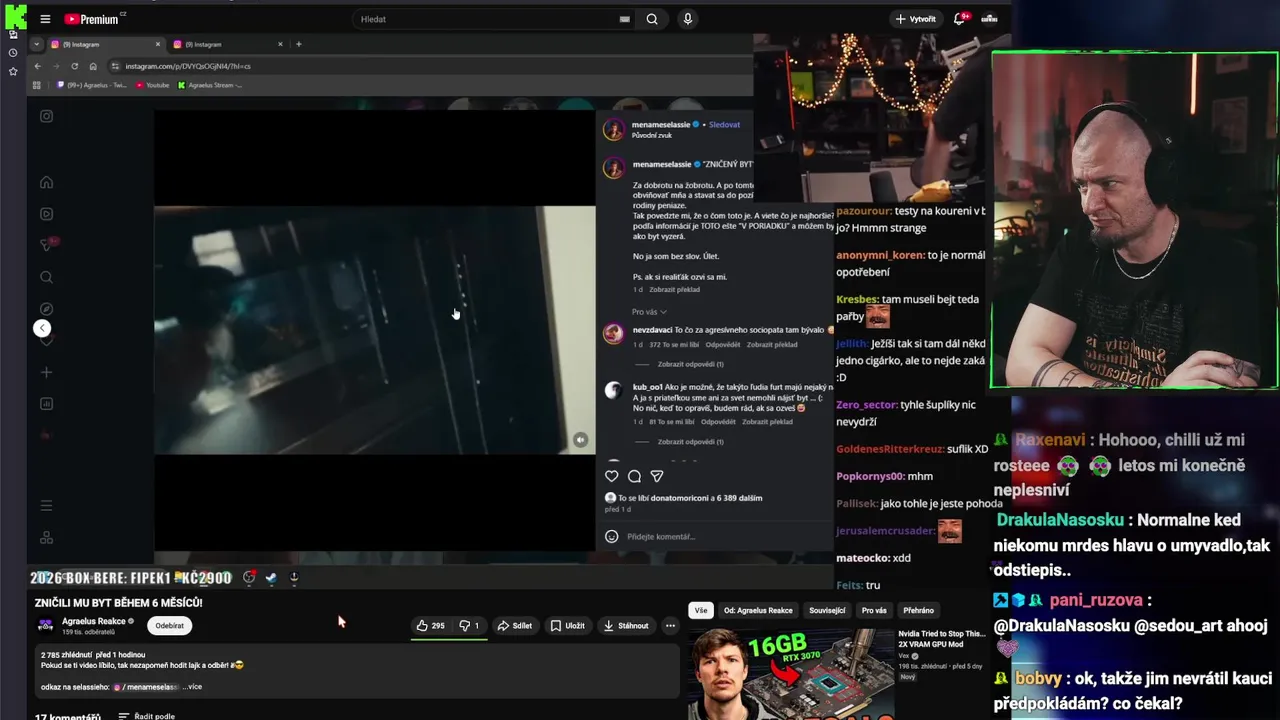Open the Youtube bookmark

click(x=153, y=85)
